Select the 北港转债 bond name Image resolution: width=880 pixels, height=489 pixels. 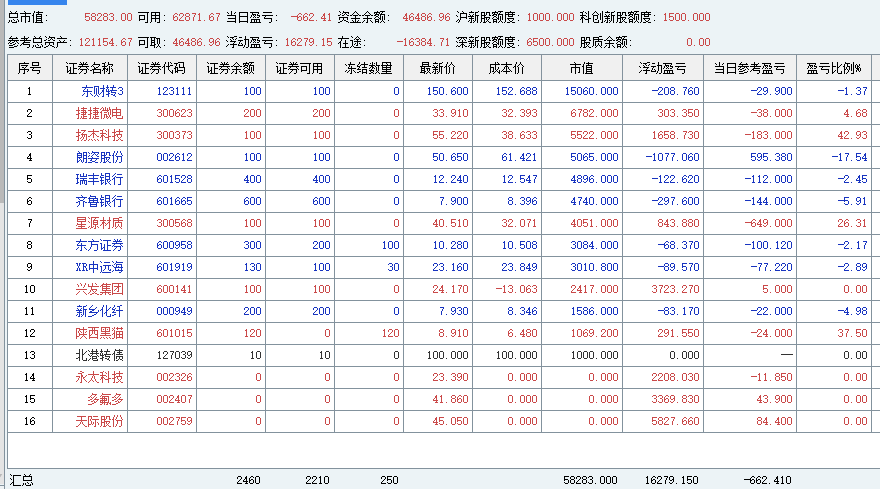(x=99, y=355)
